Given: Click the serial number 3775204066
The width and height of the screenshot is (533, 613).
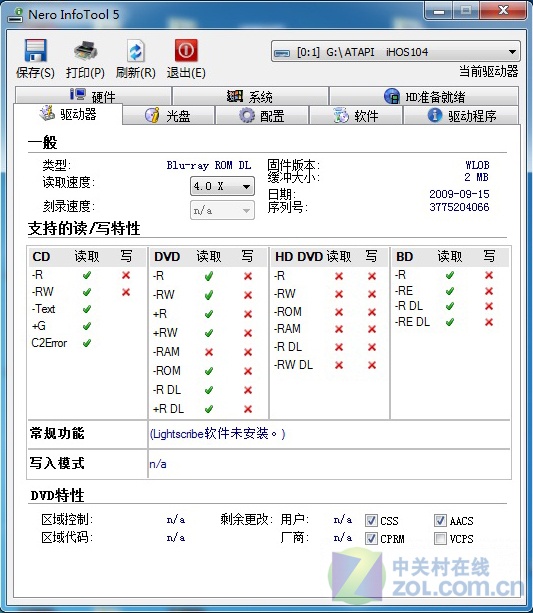Looking at the screenshot, I should click(459, 207).
